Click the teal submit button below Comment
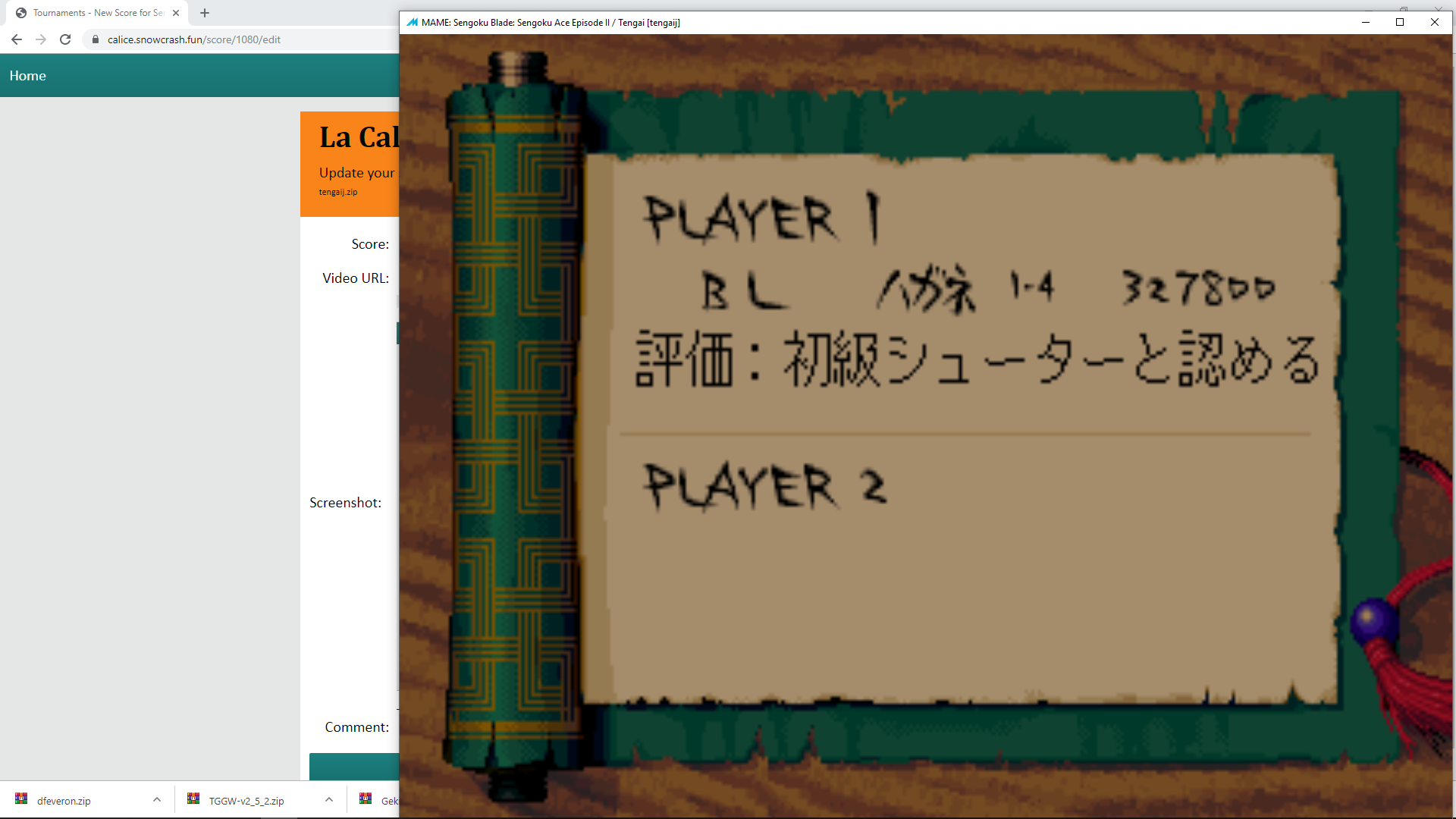This screenshot has height=819, width=1456. (354, 767)
